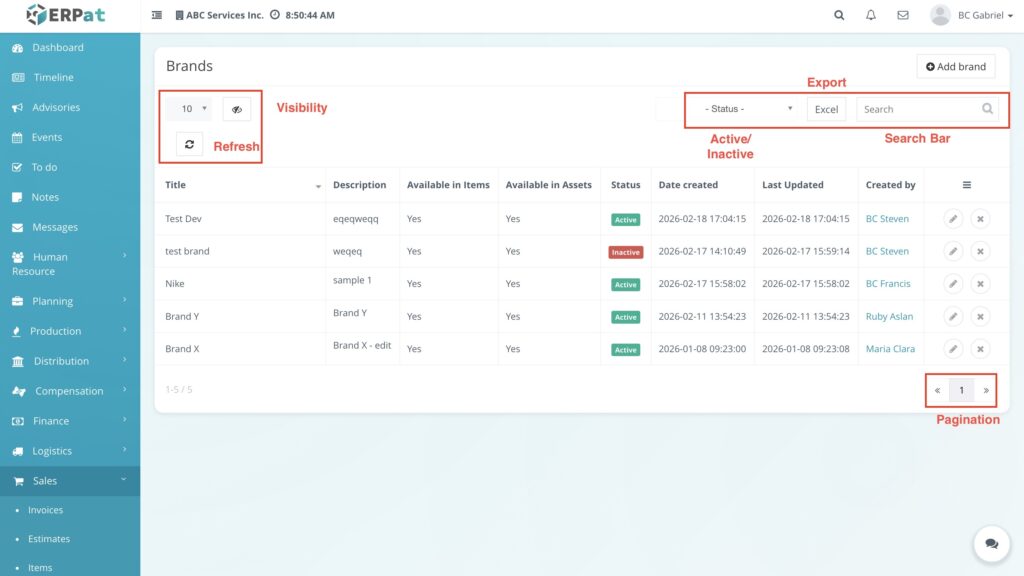Click the search magnifier icon in top bar
The height and width of the screenshot is (576, 1024).
tap(839, 15)
